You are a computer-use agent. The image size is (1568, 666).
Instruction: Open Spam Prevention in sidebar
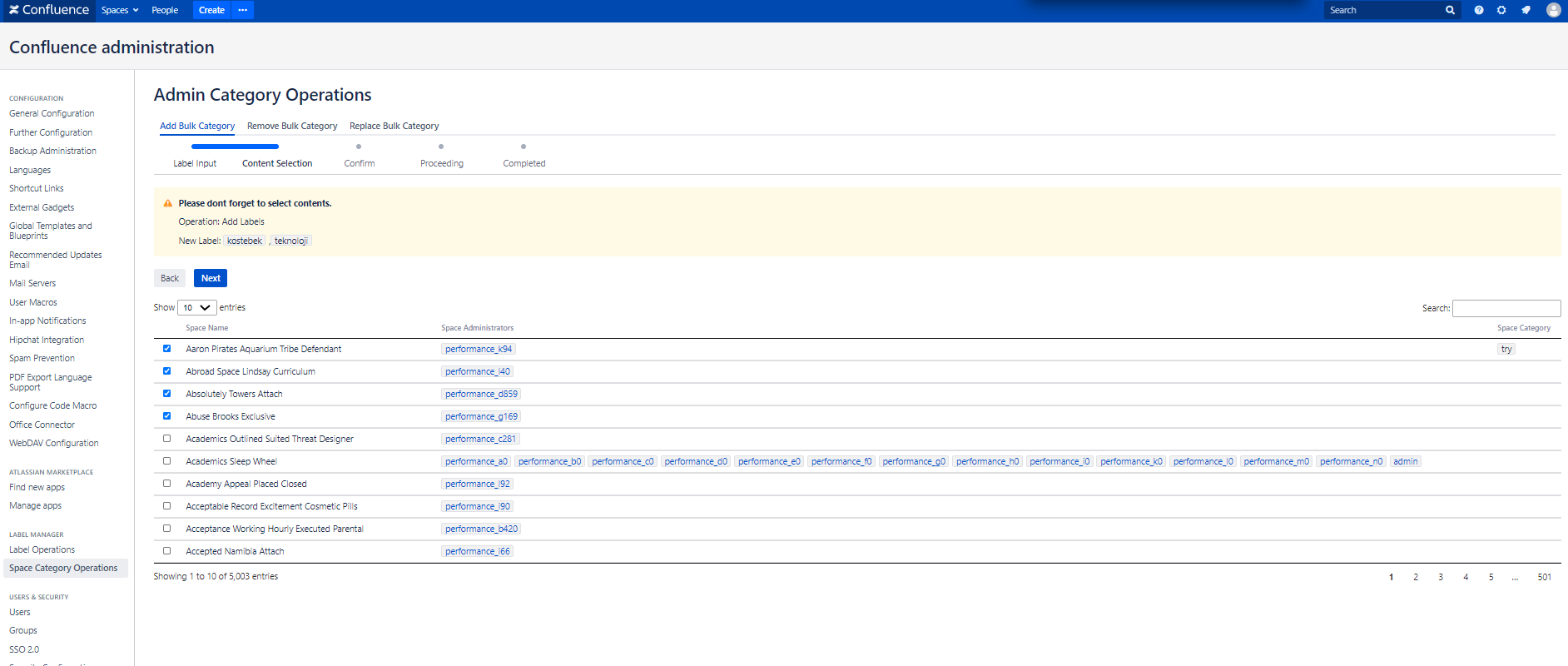(42, 358)
